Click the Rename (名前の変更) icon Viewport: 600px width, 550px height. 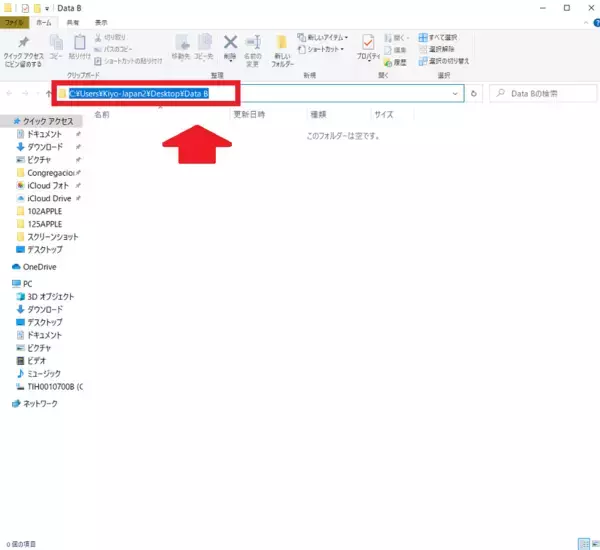coord(255,43)
